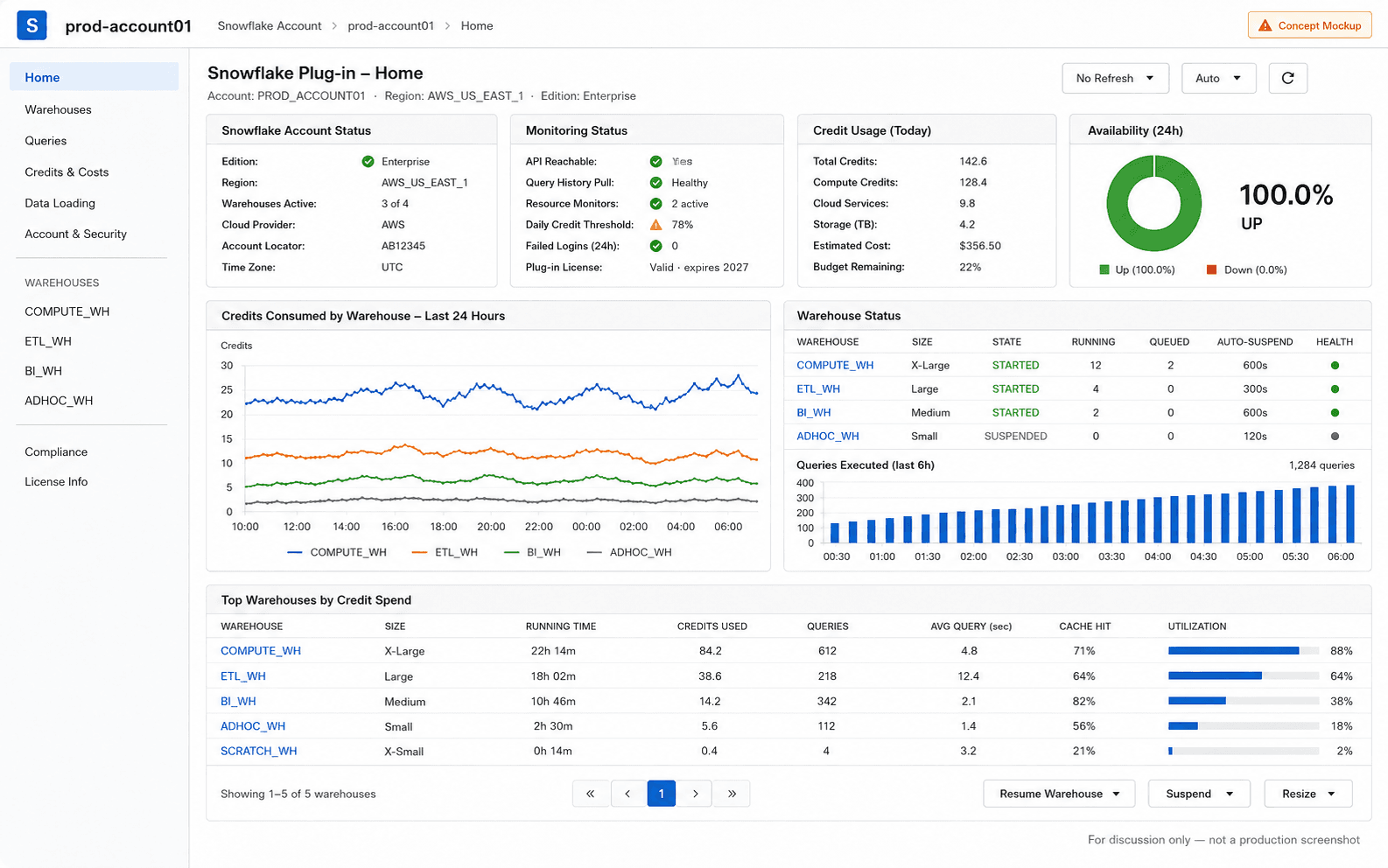Open SCRATCH_WH link in Top Warehouses table
1388x868 pixels.
(258, 751)
